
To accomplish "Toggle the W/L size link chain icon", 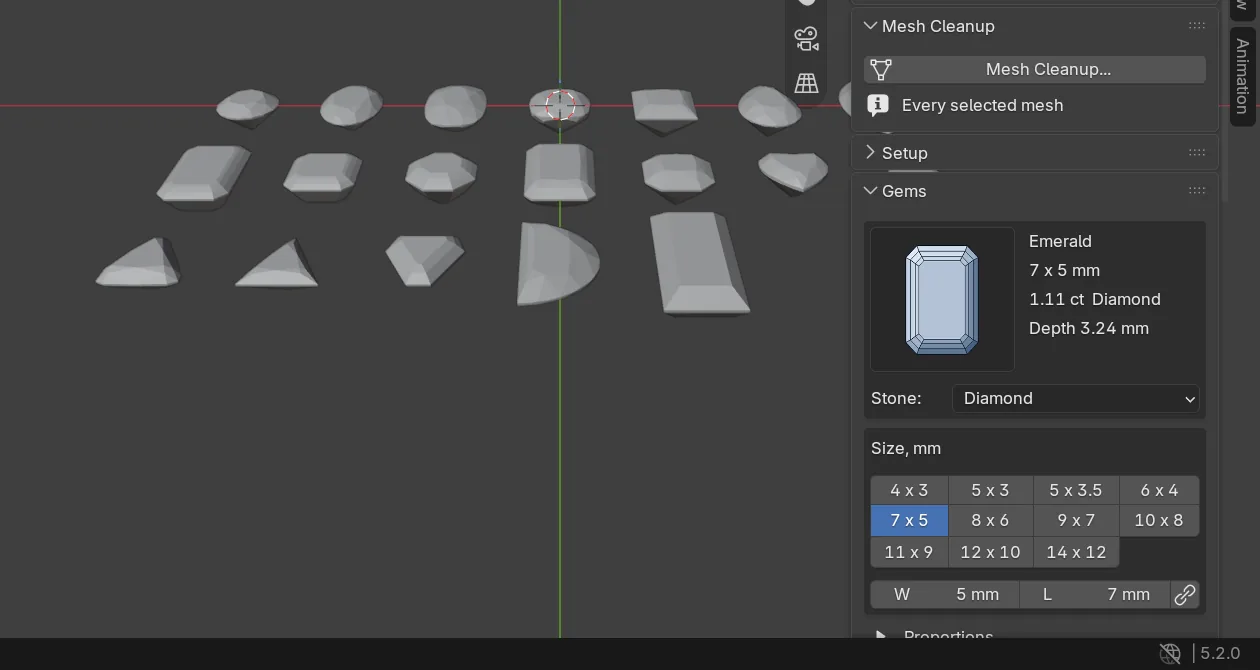I will (x=1185, y=594).
